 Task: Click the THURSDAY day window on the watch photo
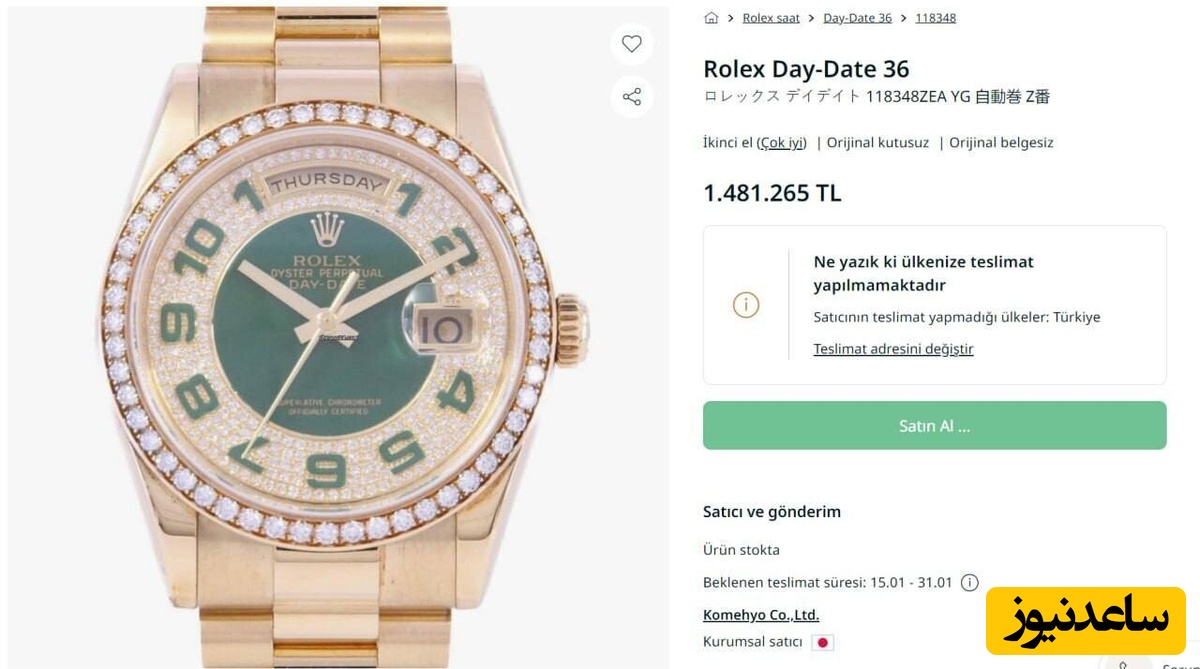[x=325, y=183]
